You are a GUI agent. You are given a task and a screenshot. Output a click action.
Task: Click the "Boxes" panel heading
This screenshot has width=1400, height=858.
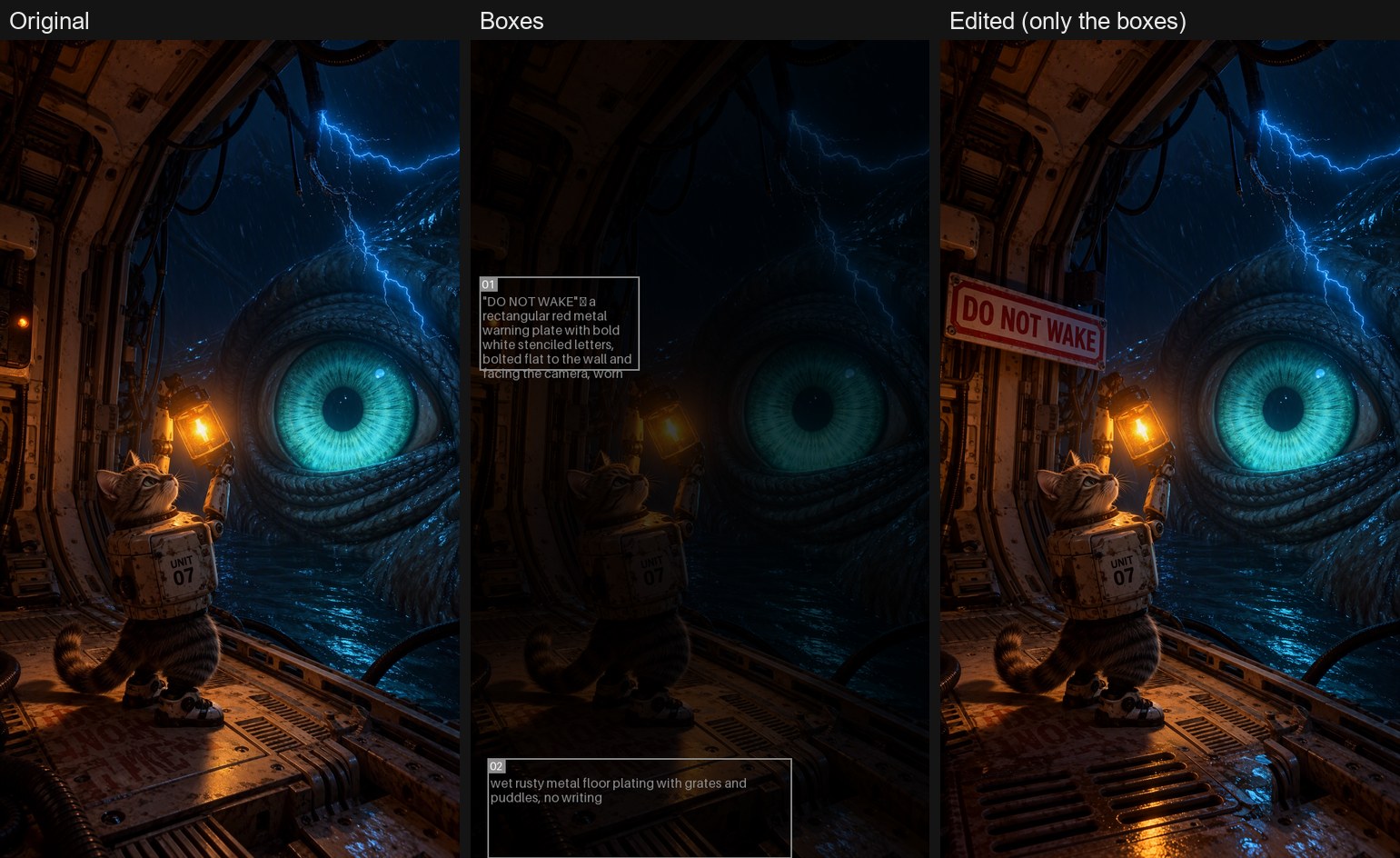coord(511,21)
